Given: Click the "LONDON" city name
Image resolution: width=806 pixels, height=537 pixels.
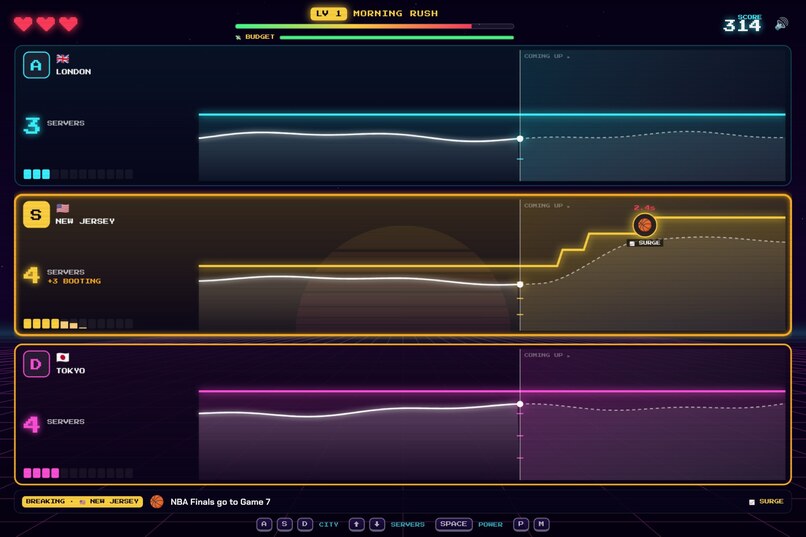Looking at the screenshot, I should [x=74, y=72].
